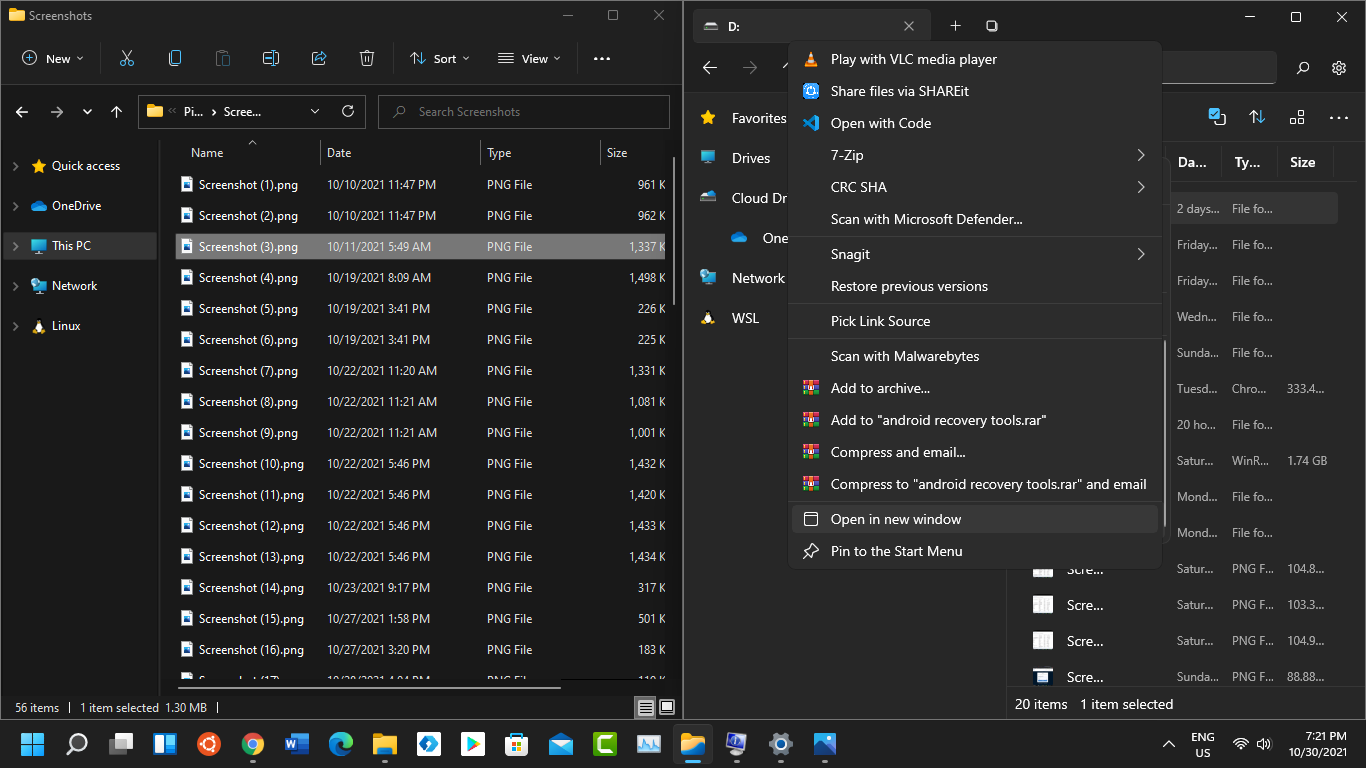Click the Cut scissors icon in Explorer toolbar
This screenshot has height=768, width=1366.
pos(127,58)
